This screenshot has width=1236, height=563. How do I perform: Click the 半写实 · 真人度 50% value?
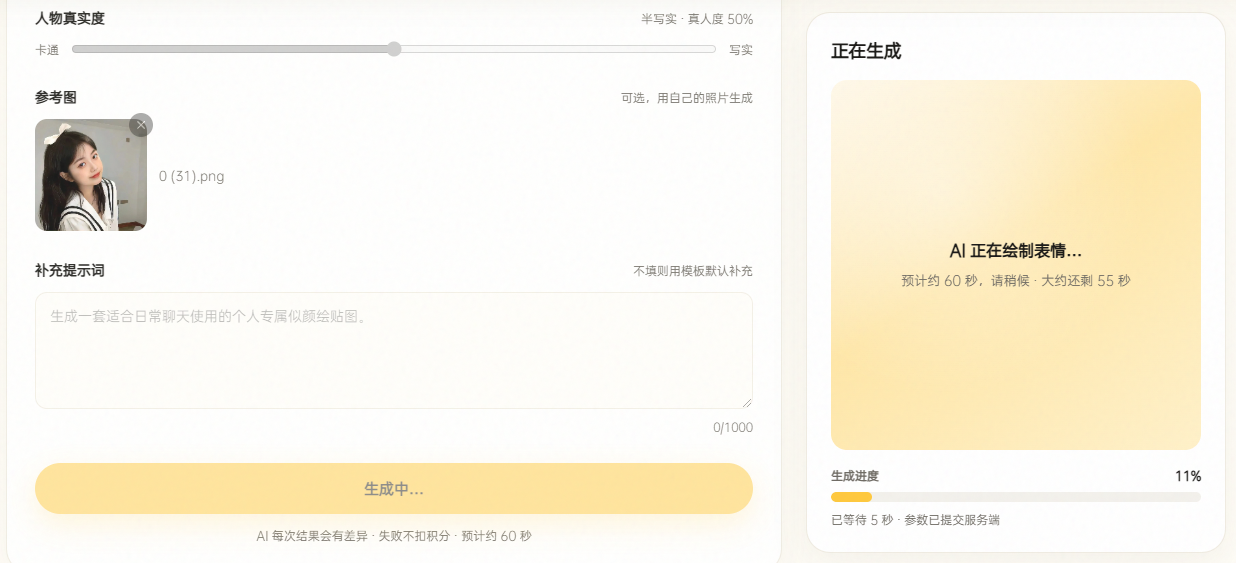697,19
